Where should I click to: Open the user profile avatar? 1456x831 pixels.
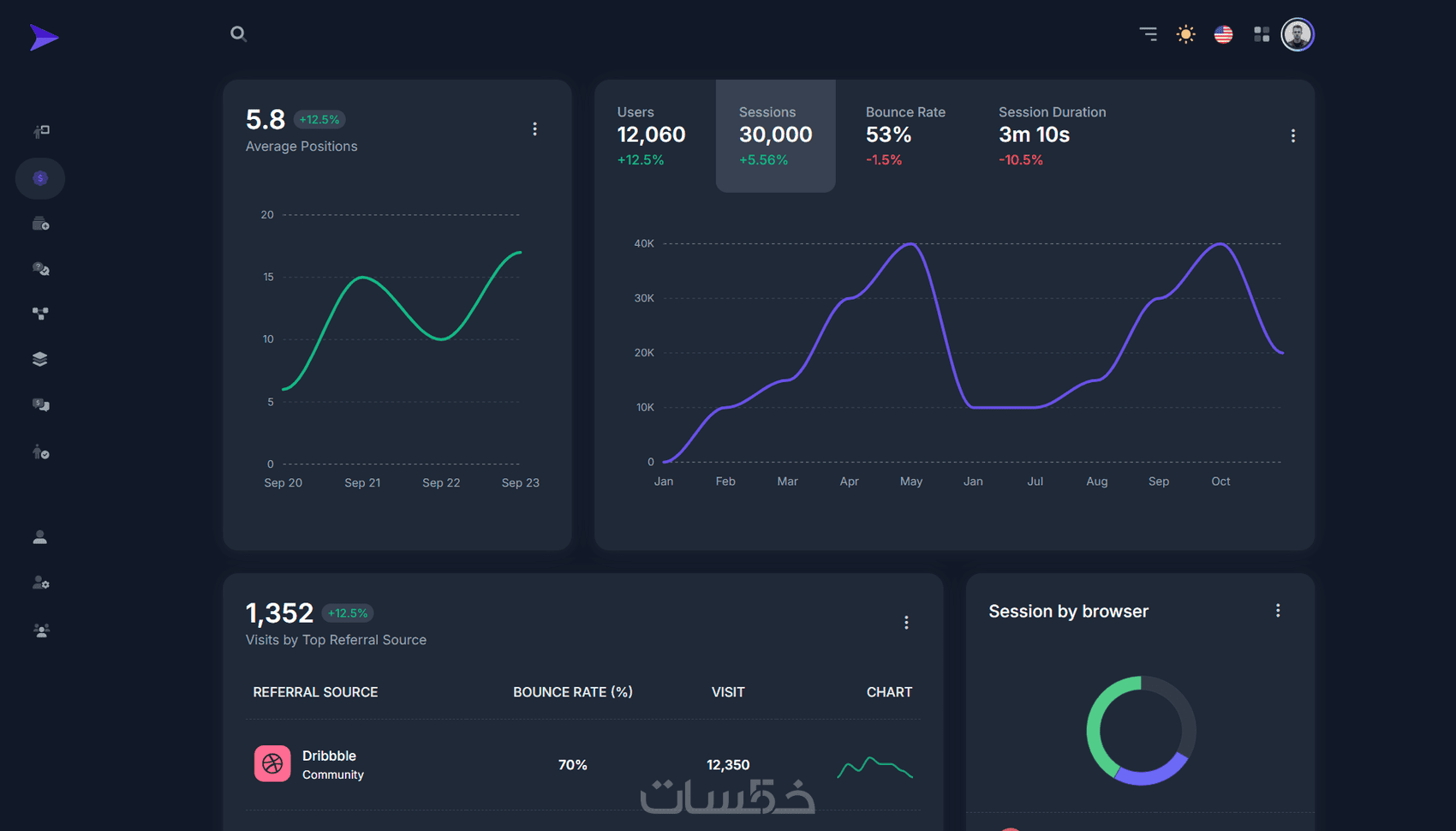pyautogui.click(x=1298, y=34)
